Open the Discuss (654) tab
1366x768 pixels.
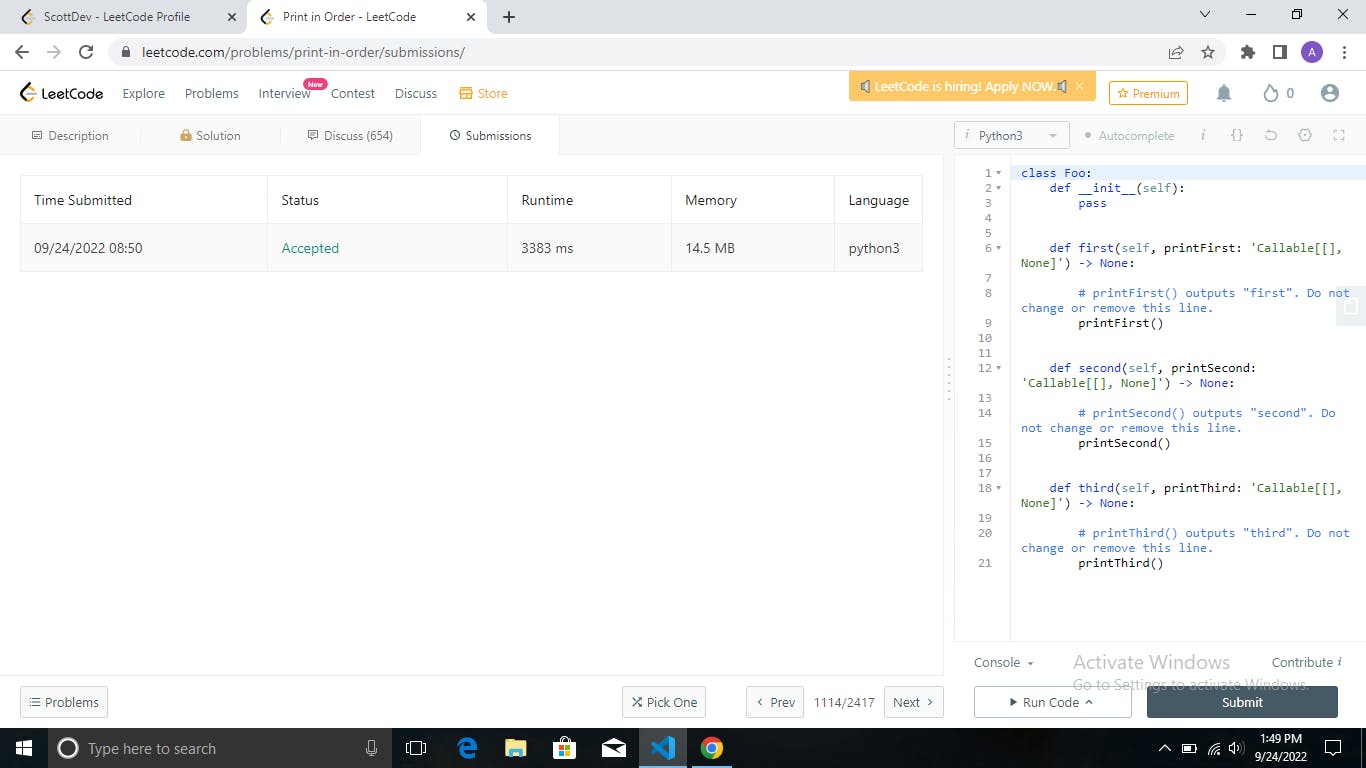coord(350,135)
